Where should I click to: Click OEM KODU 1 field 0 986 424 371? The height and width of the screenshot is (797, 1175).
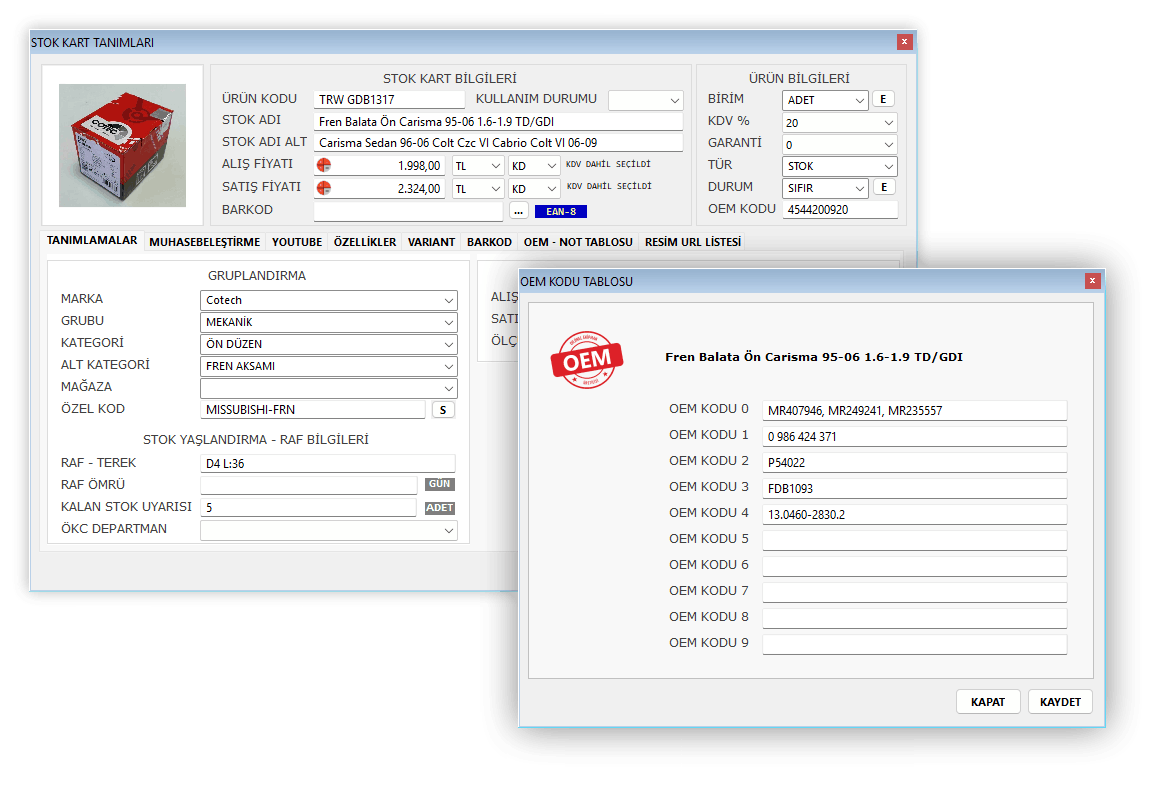(x=914, y=437)
